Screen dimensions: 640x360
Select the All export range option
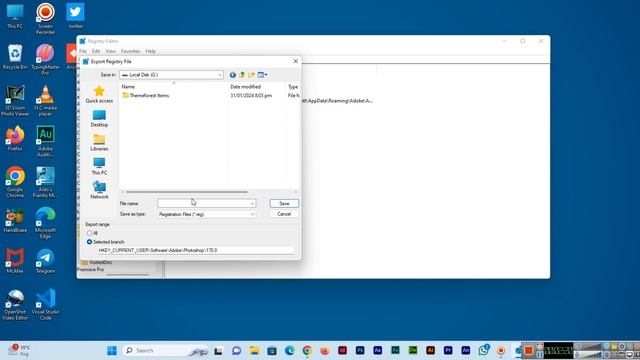(x=89, y=233)
